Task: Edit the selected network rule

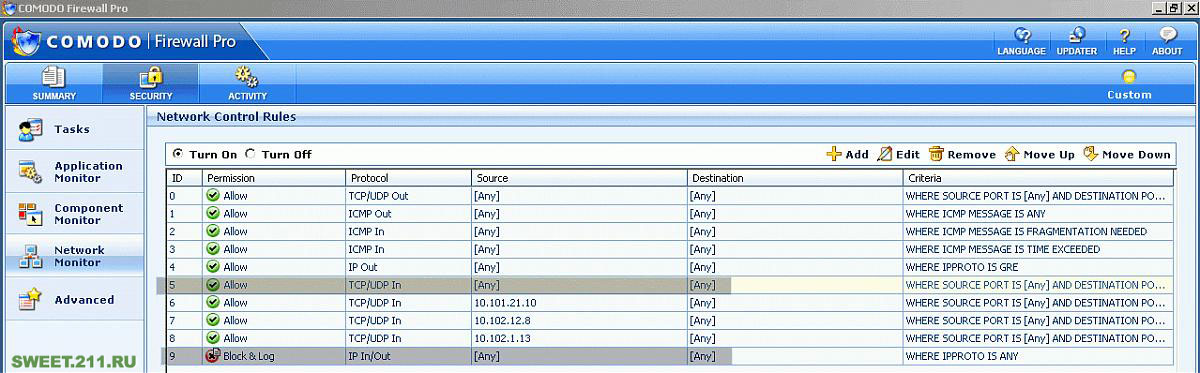Action: point(898,154)
